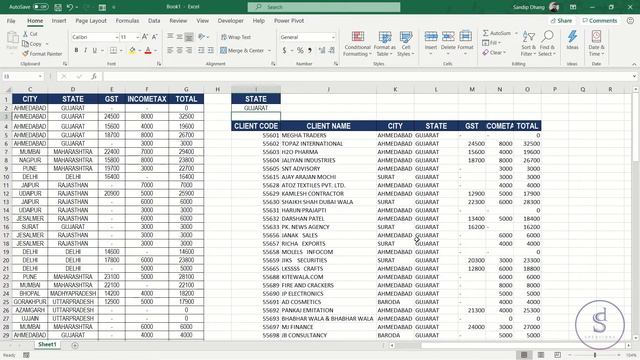Click the Date & Time icon
This screenshot has height=360, width=640.
point(596,37)
